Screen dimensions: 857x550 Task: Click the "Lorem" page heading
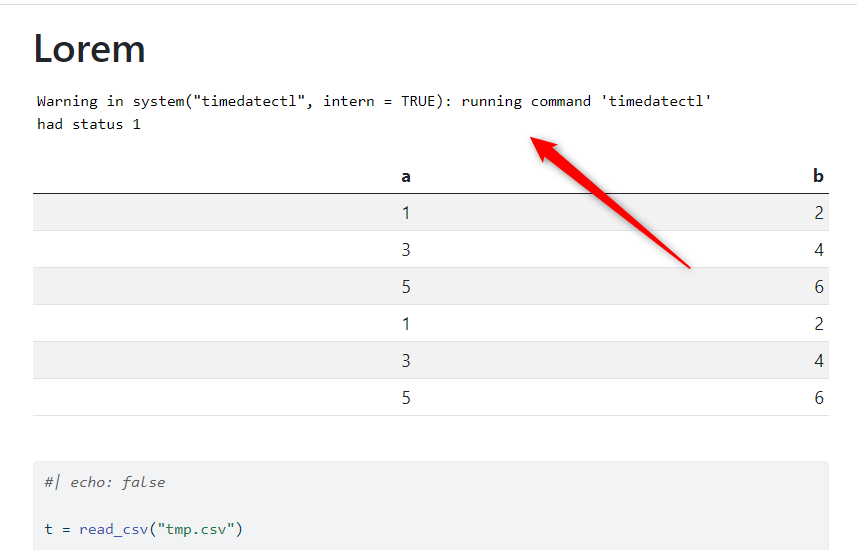click(89, 49)
